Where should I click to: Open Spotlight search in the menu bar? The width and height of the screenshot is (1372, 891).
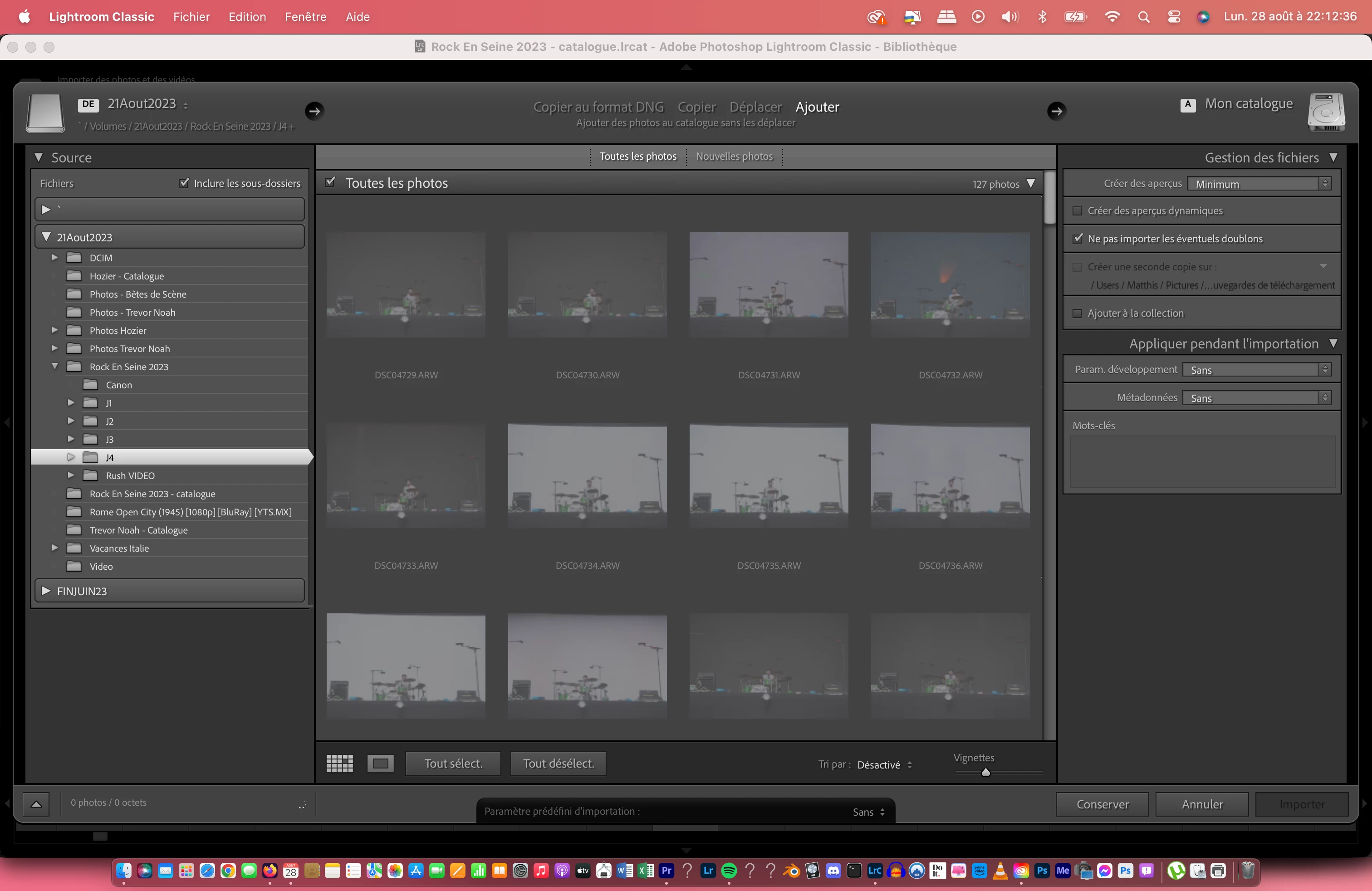click(x=1144, y=17)
